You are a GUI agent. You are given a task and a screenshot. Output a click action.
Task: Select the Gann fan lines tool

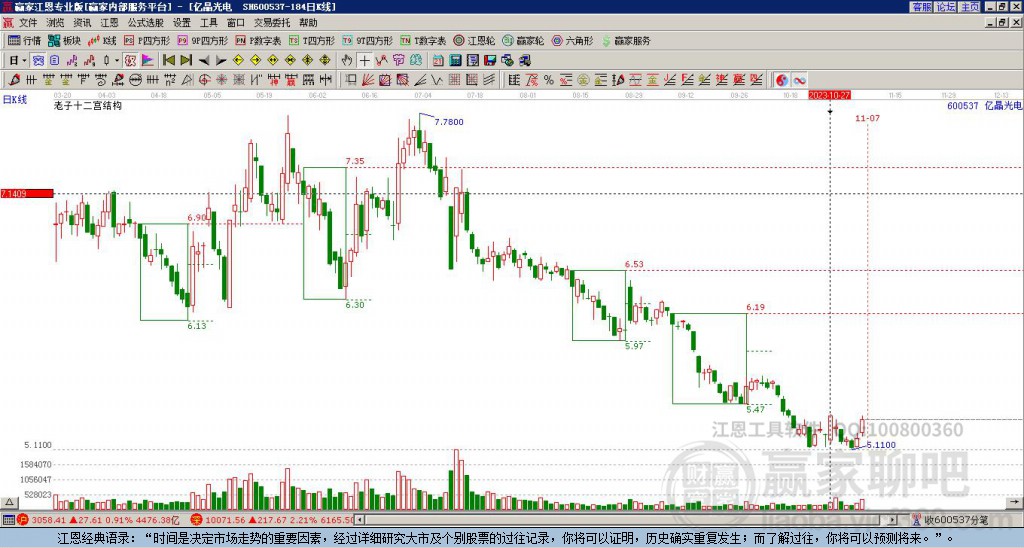(368, 80)
